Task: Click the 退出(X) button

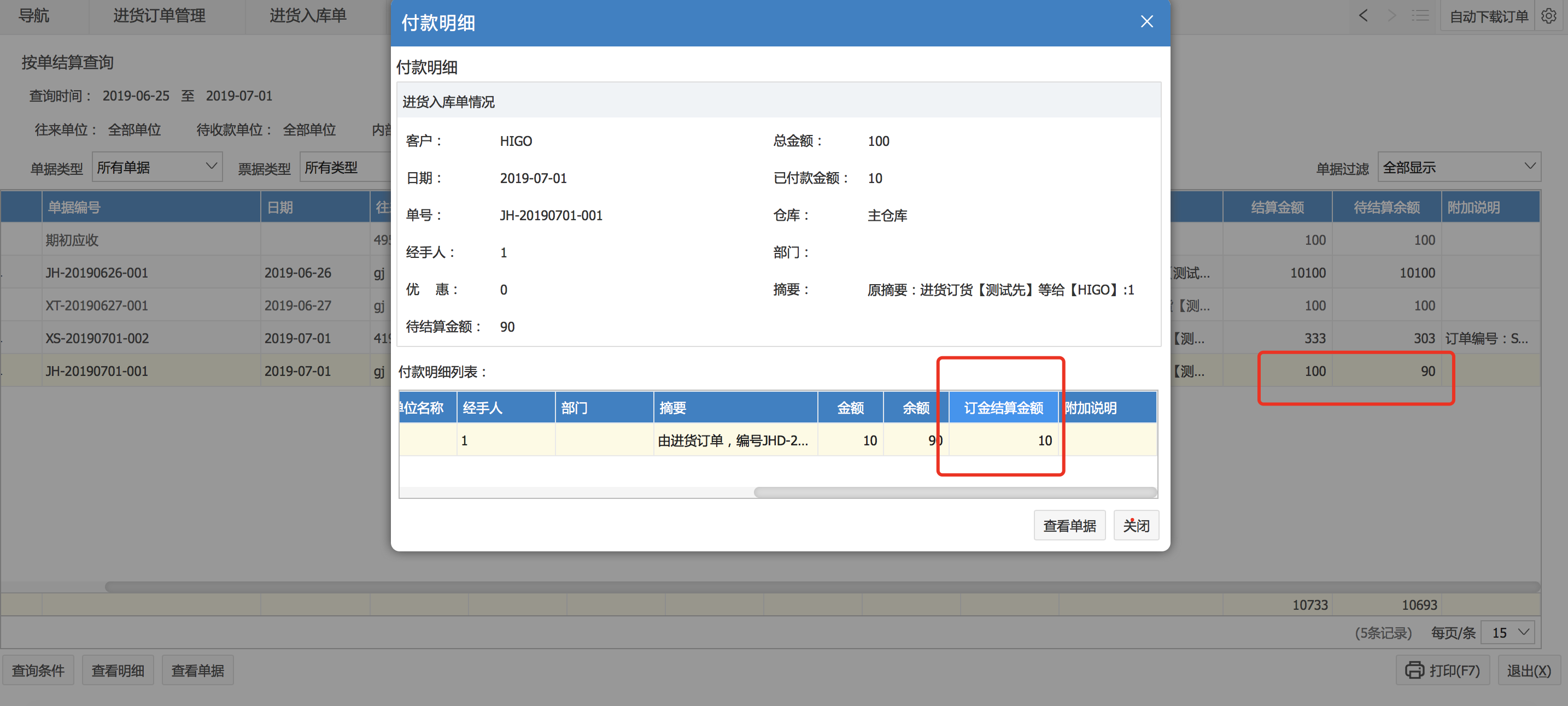Action: [x=1529, y=670]
